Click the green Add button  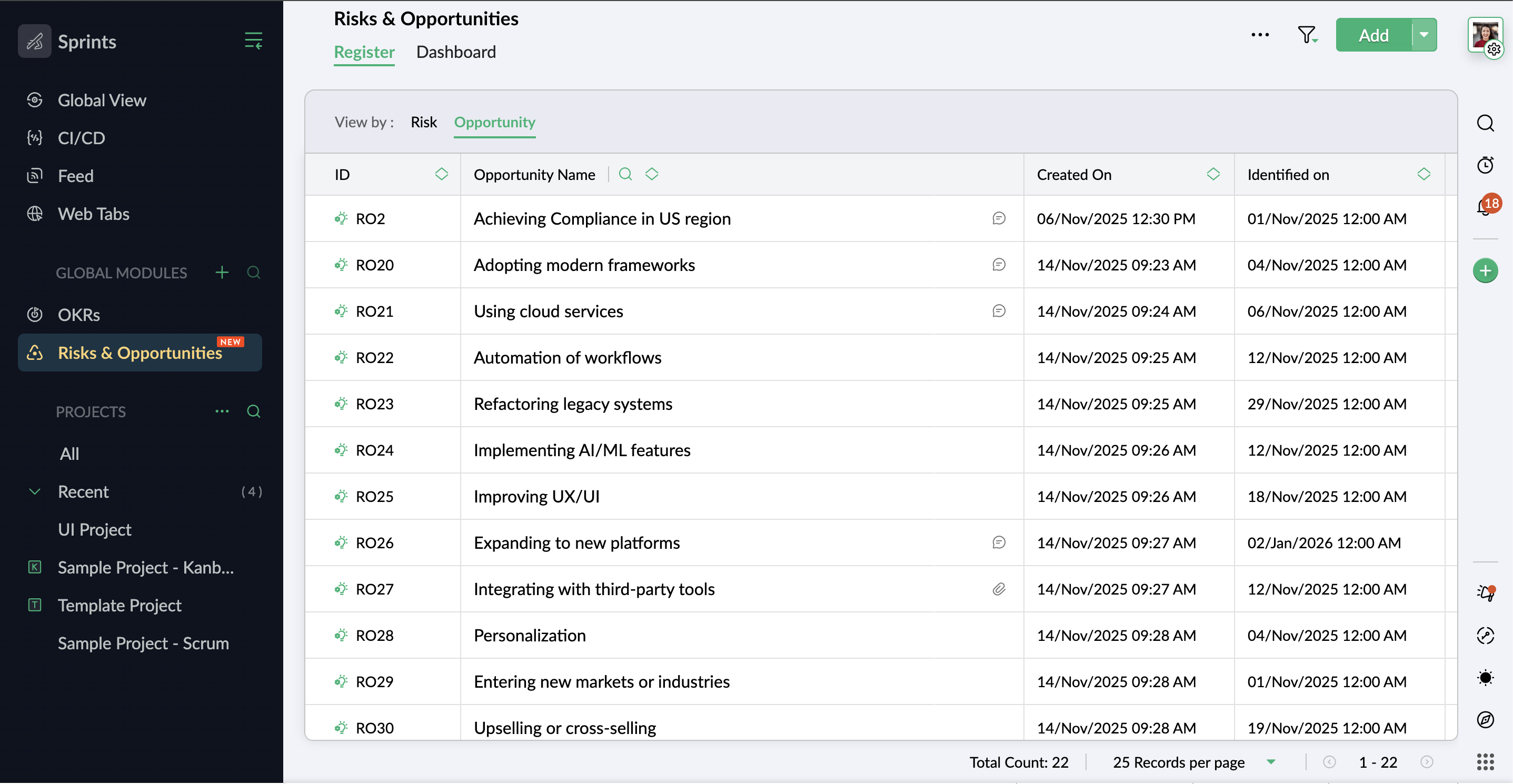(1373, 35)
